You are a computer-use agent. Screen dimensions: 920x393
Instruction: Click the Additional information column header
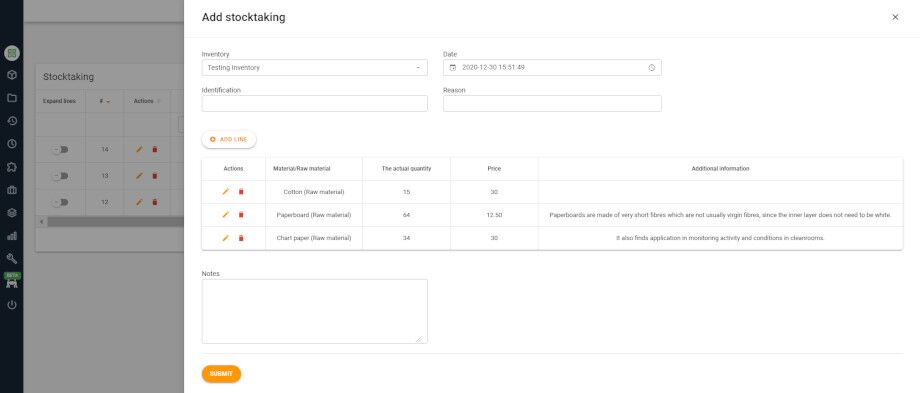(721, 169)
